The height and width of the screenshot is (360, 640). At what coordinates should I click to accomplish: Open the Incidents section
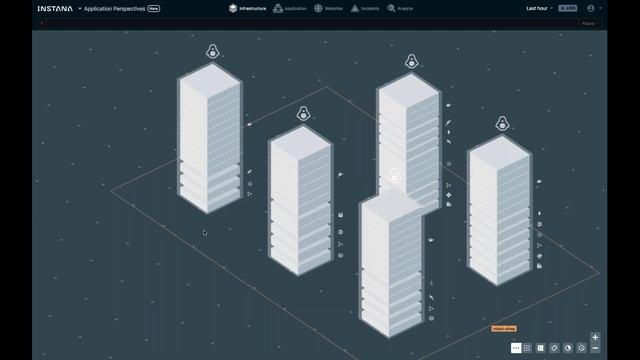pyautogui.click(x=365, y=8)
